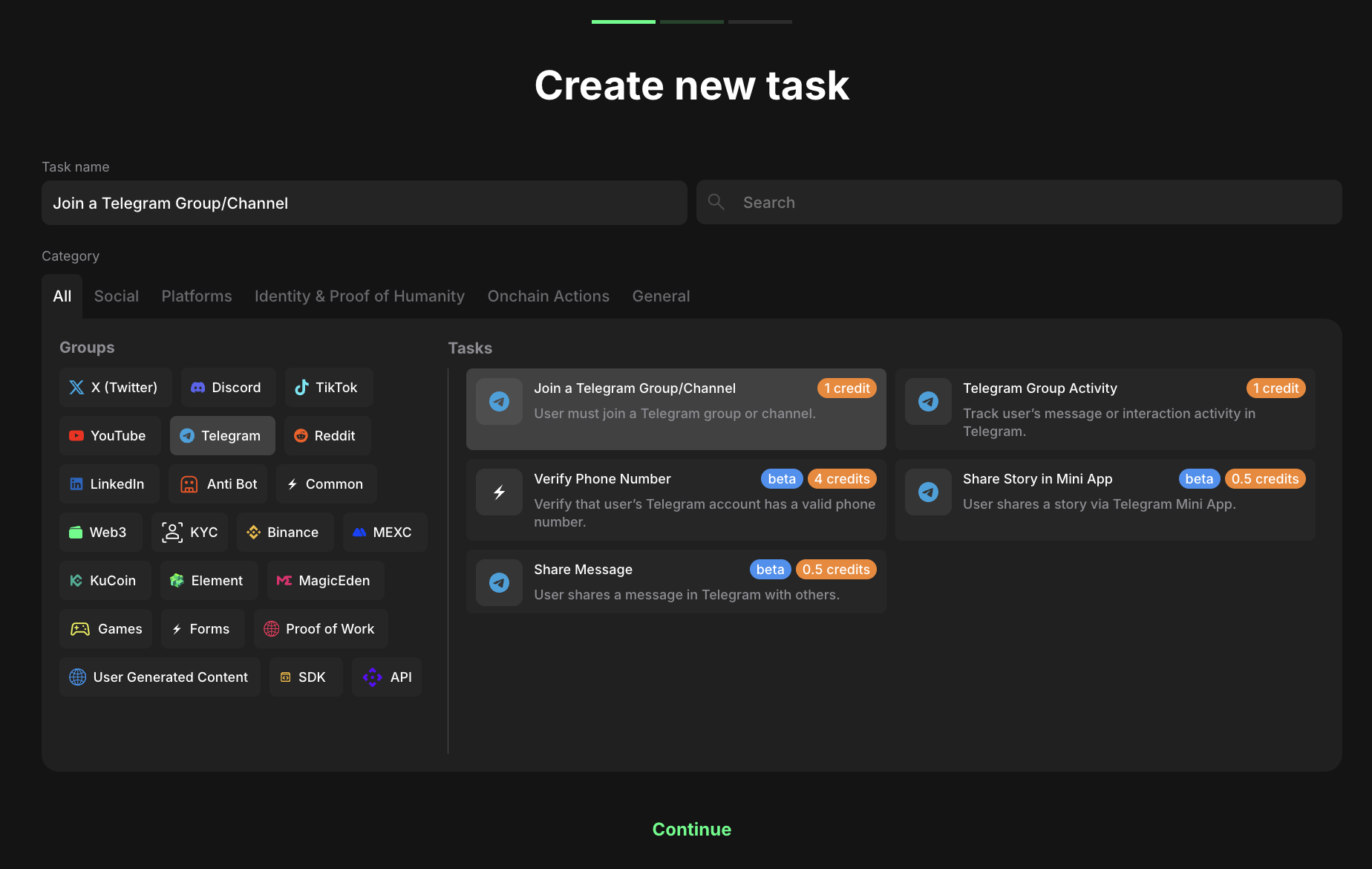Select the YouTube group icon
The width and height of the screenshot is (1372, 869).
point(76,436)
